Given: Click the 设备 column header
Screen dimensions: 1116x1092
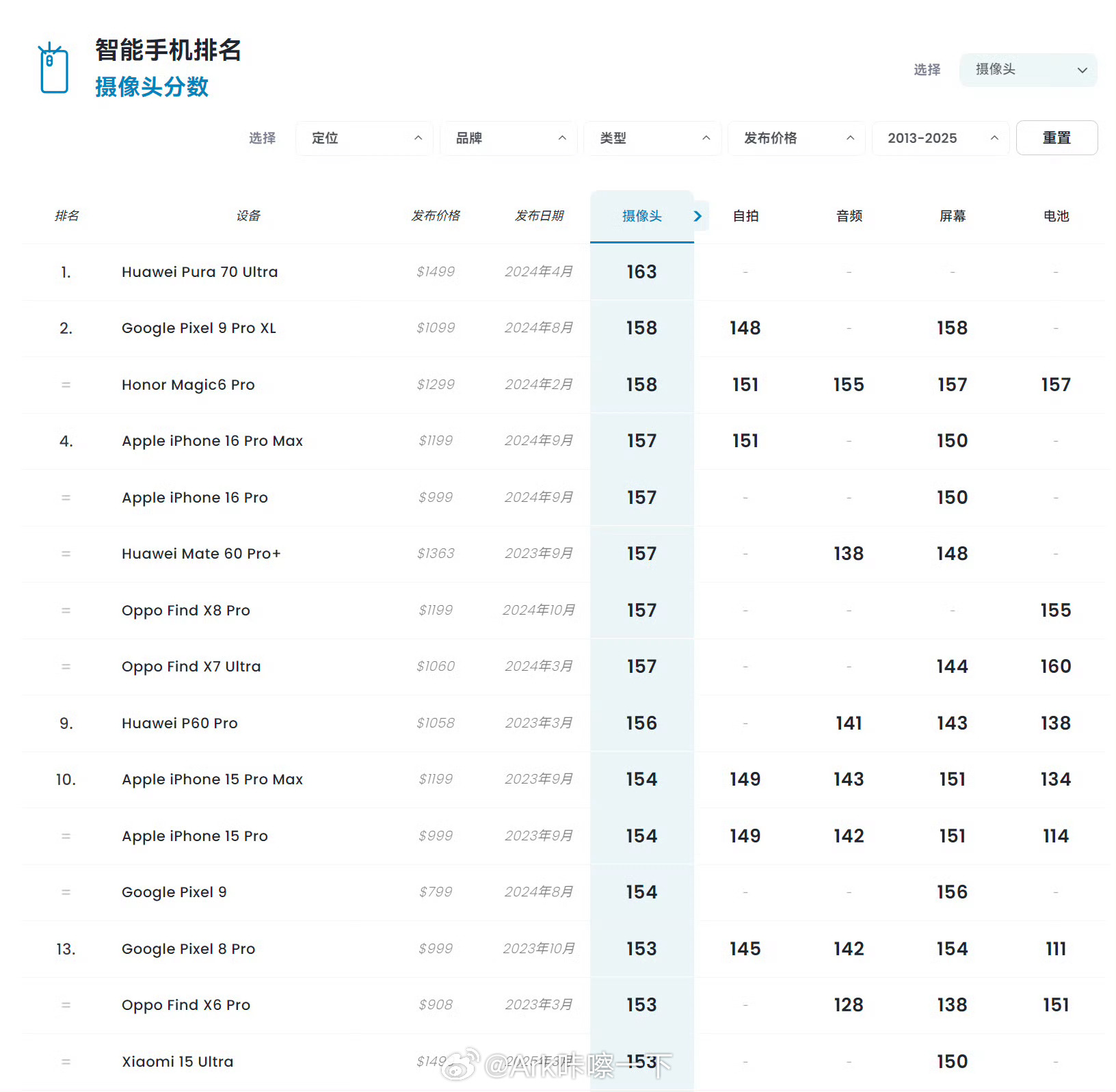Looking at the screenshot, I should pos(248,216).
